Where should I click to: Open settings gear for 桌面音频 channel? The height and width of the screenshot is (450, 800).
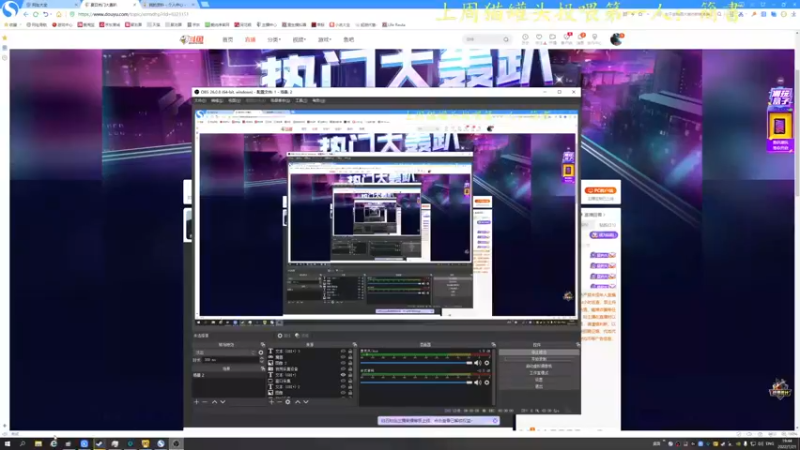click(487, 383)
